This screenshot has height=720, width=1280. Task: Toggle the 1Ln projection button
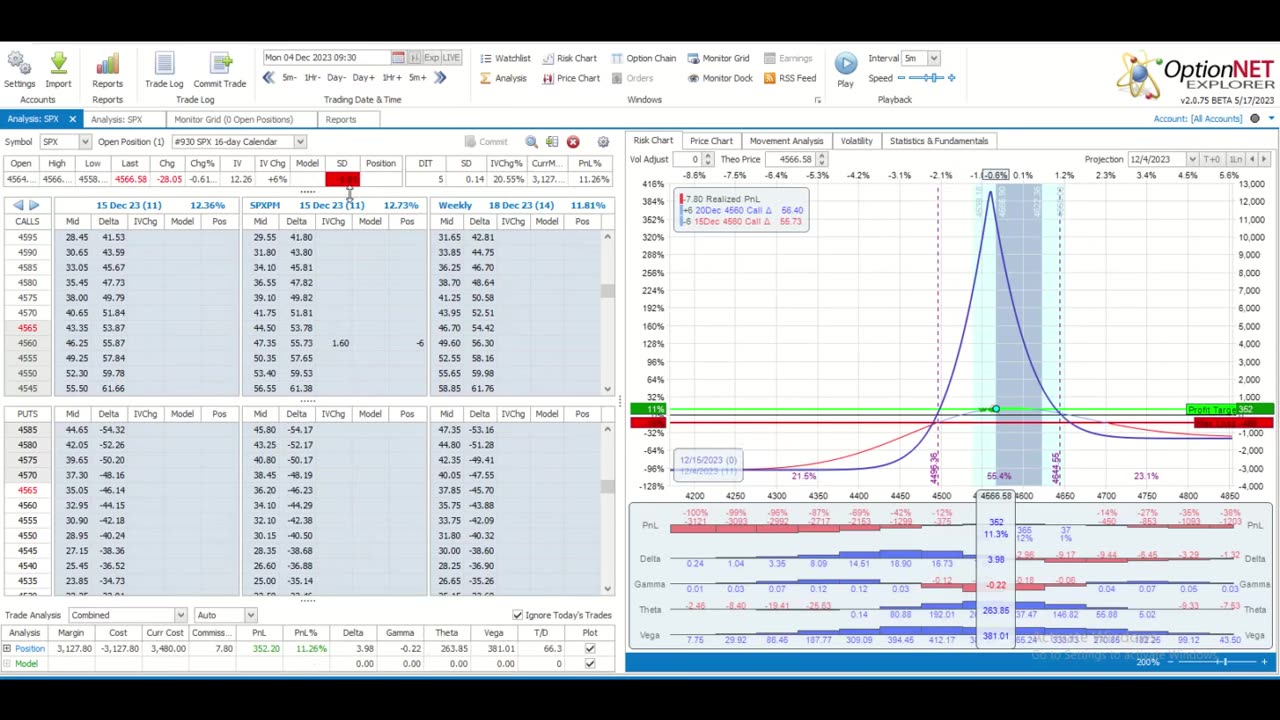click(1236, 160)
